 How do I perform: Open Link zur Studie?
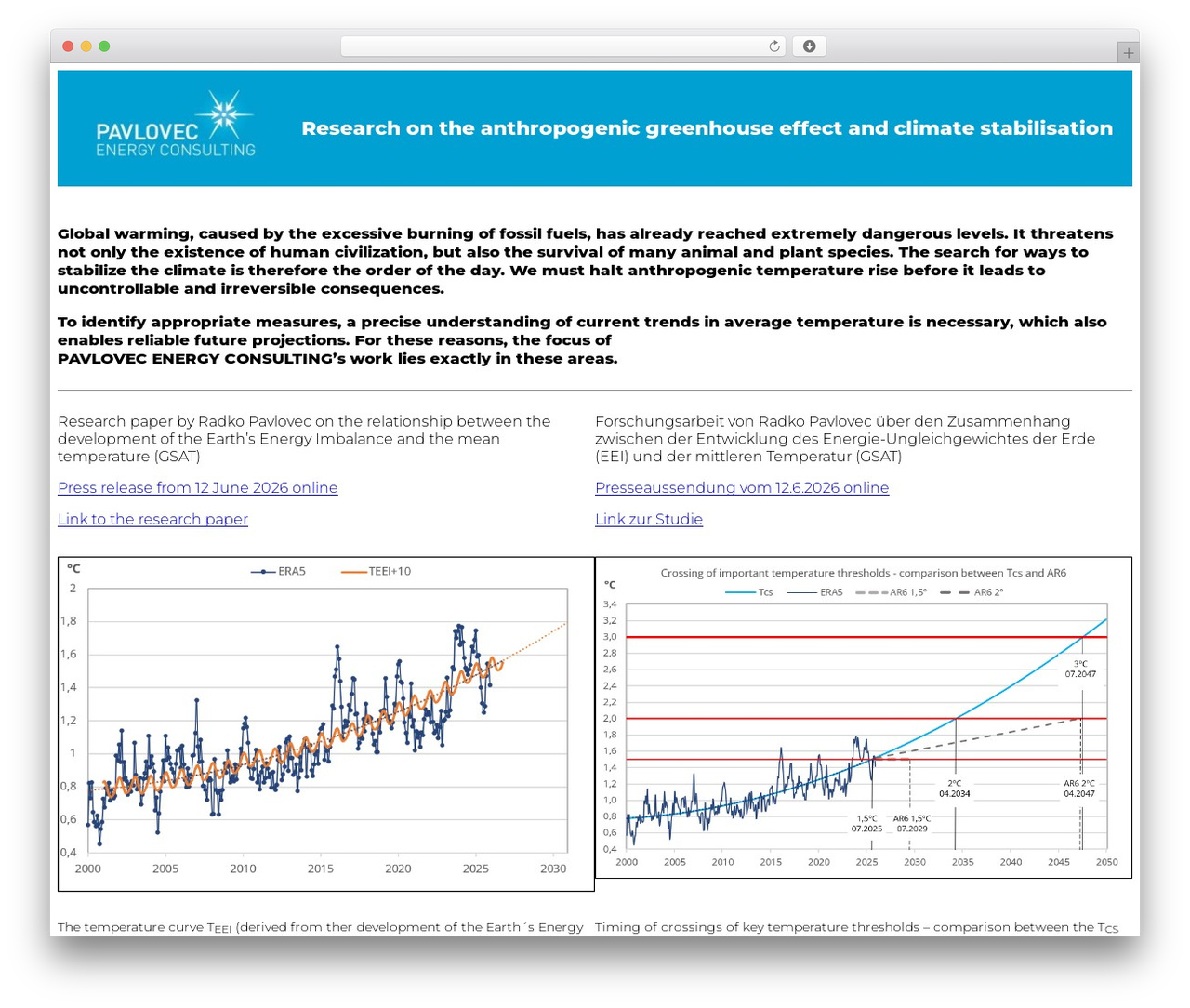coord(649,519)
